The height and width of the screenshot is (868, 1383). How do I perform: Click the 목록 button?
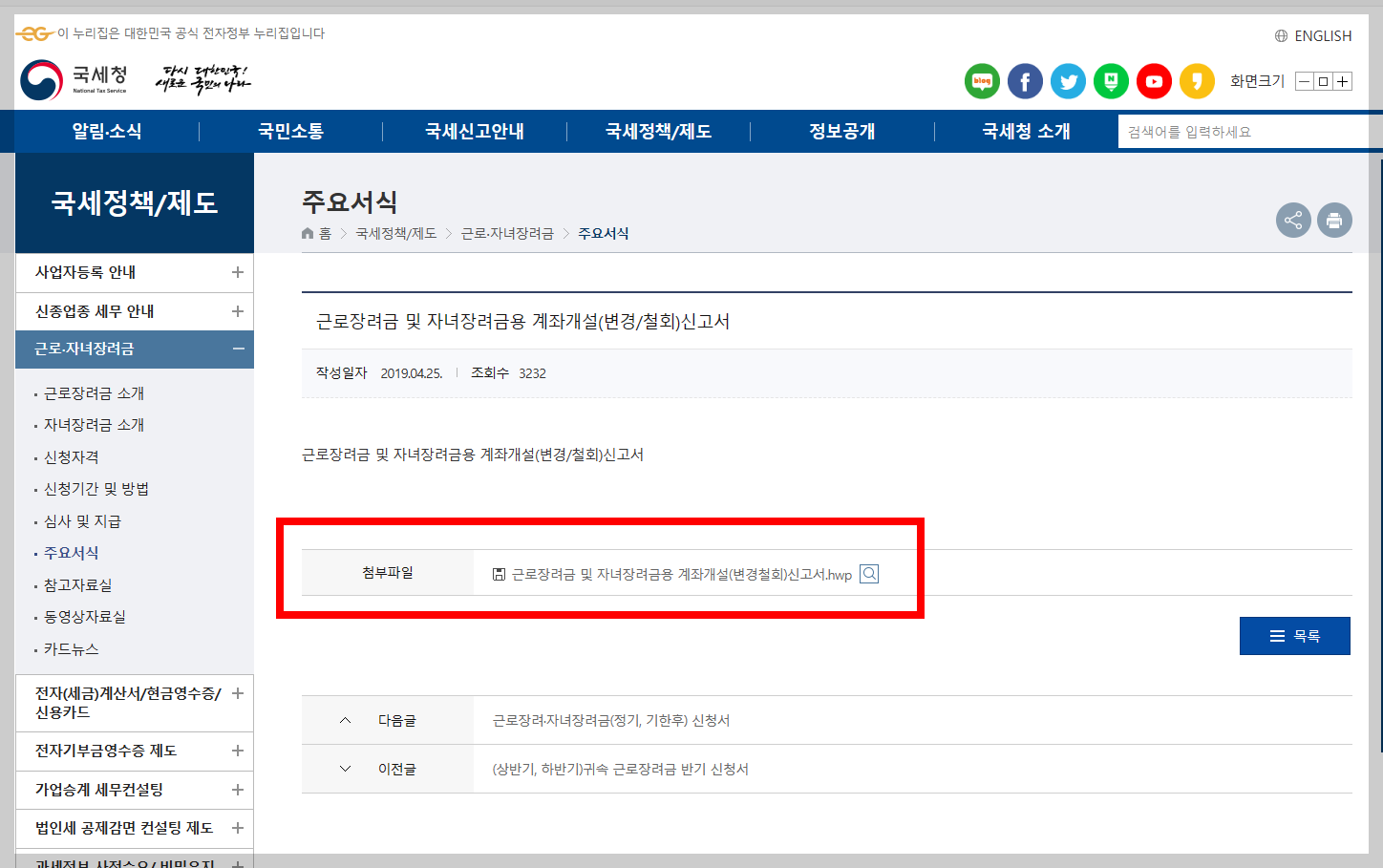(x=1294, y=635)
